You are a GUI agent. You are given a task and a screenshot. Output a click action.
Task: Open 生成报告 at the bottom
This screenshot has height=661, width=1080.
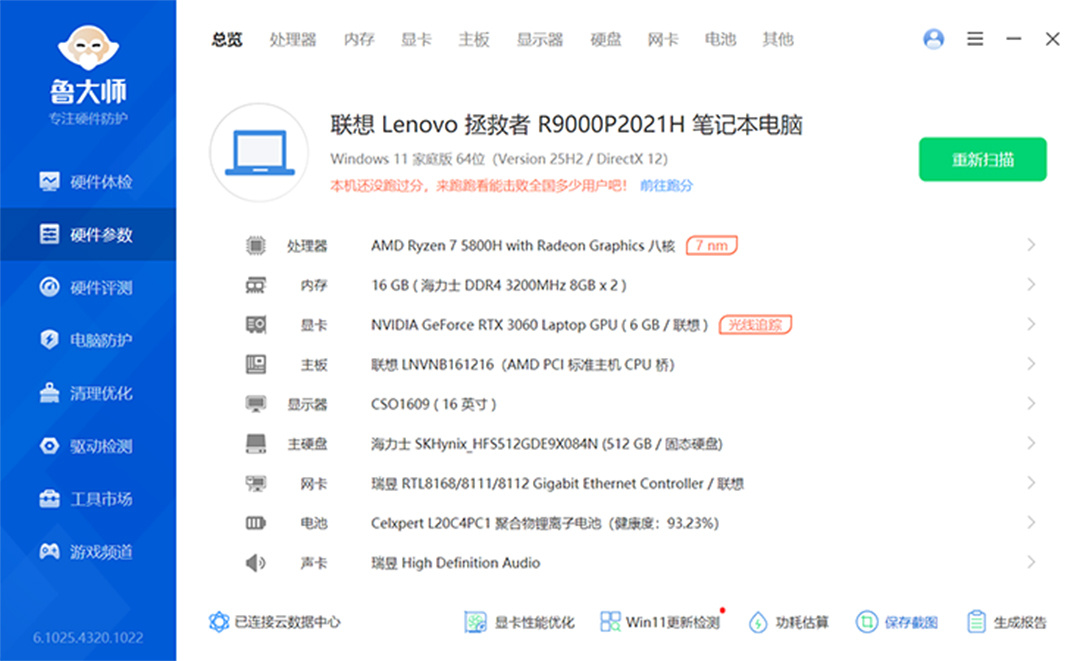pos(1007,622)
